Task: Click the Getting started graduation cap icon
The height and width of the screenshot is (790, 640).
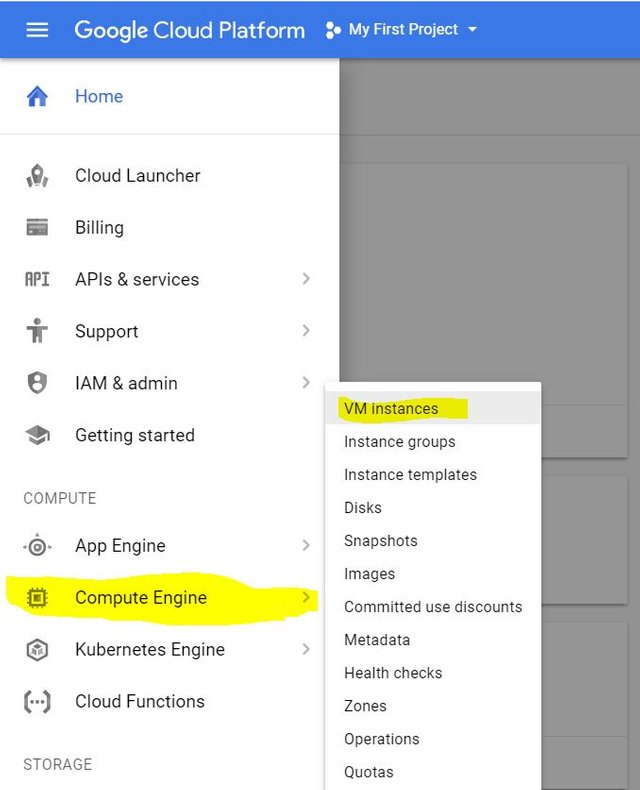Action: tap(37, 436)
